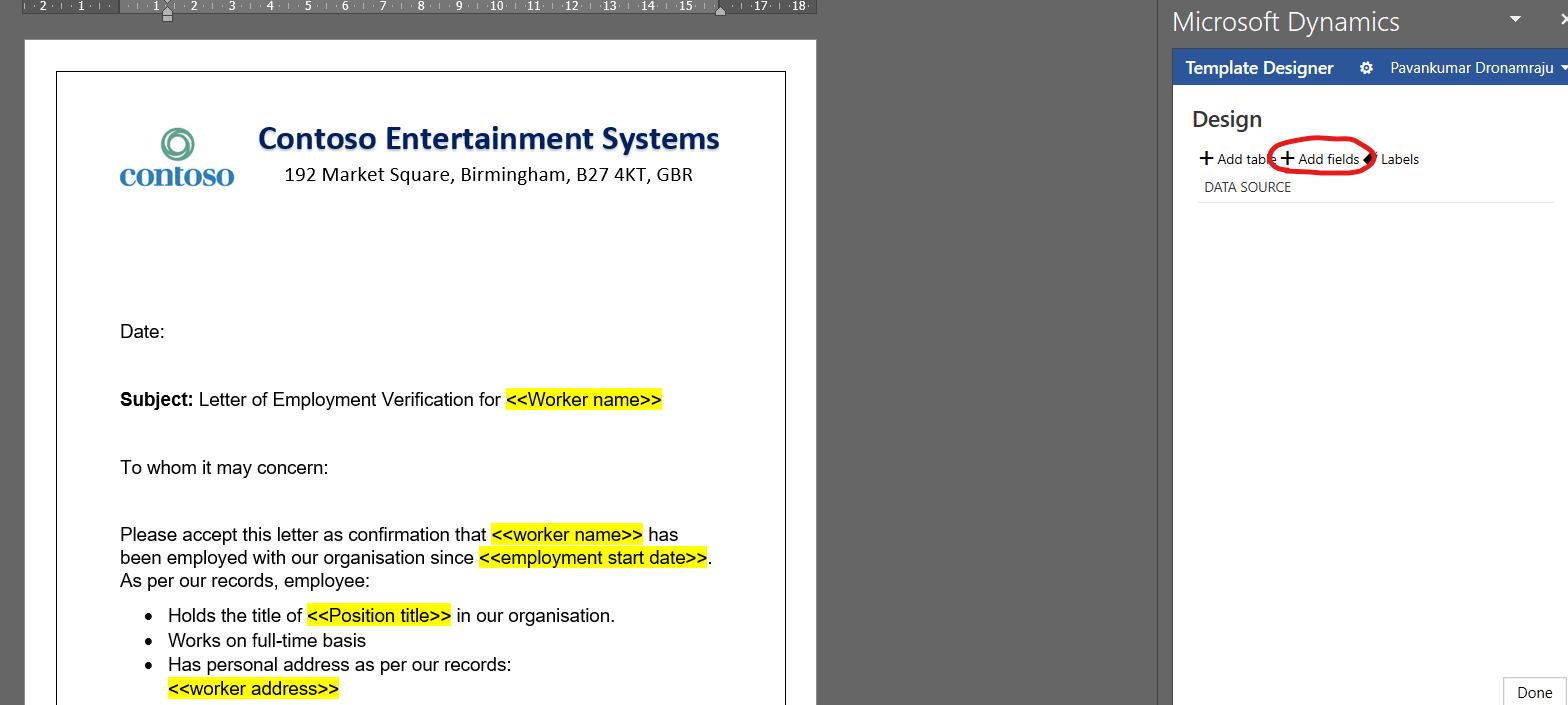Click the Contoso logo image
This screenshot has height=705, width=1568.
coord(177,158)
